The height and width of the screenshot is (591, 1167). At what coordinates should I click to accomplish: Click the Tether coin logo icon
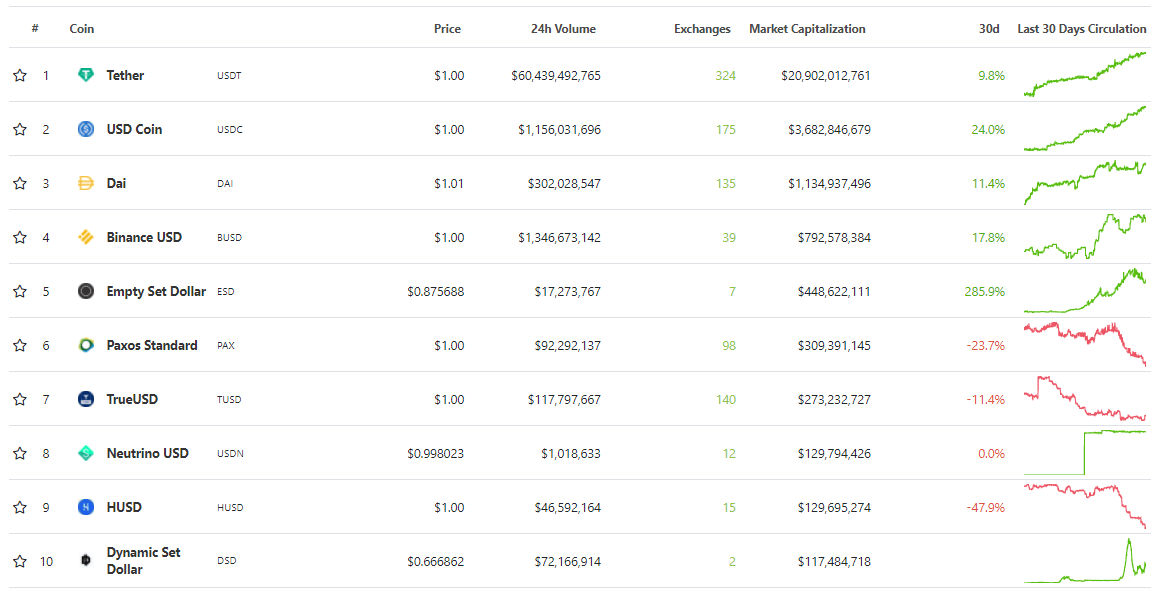(86, 75)
